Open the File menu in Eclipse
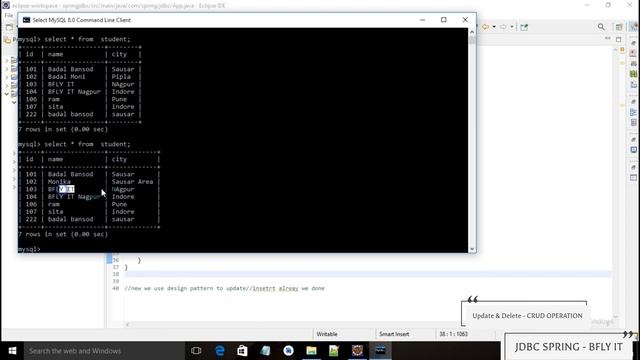The height and width of the screenshot is (360, 640). point(9,16)
